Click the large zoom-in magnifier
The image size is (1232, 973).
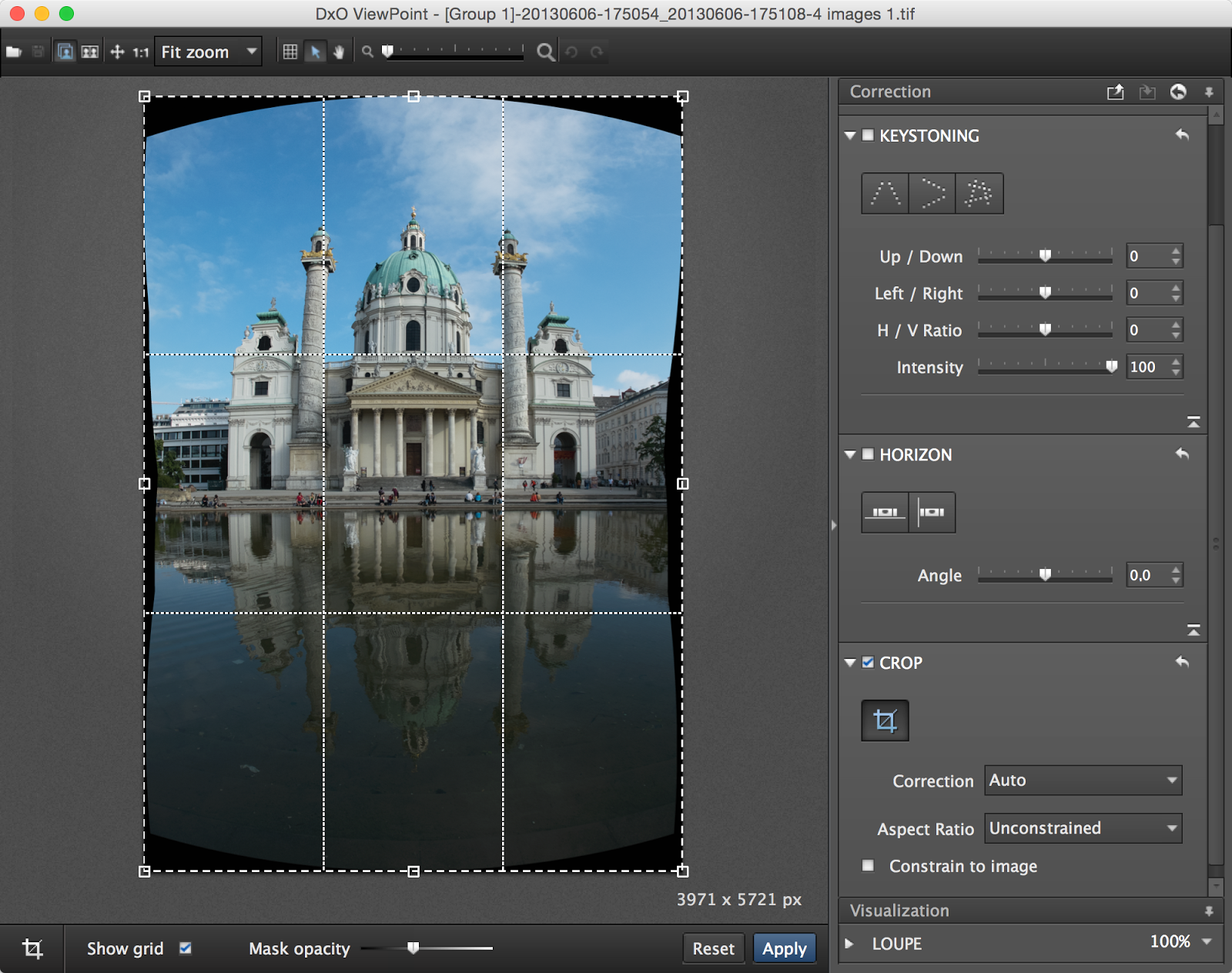[545, 52]
